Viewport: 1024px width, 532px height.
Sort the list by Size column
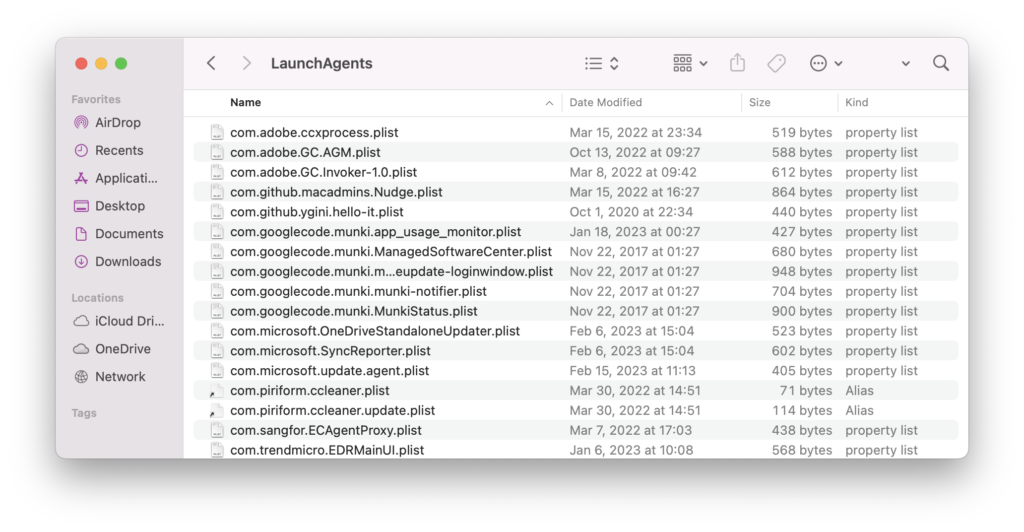[x=760, y=102]
